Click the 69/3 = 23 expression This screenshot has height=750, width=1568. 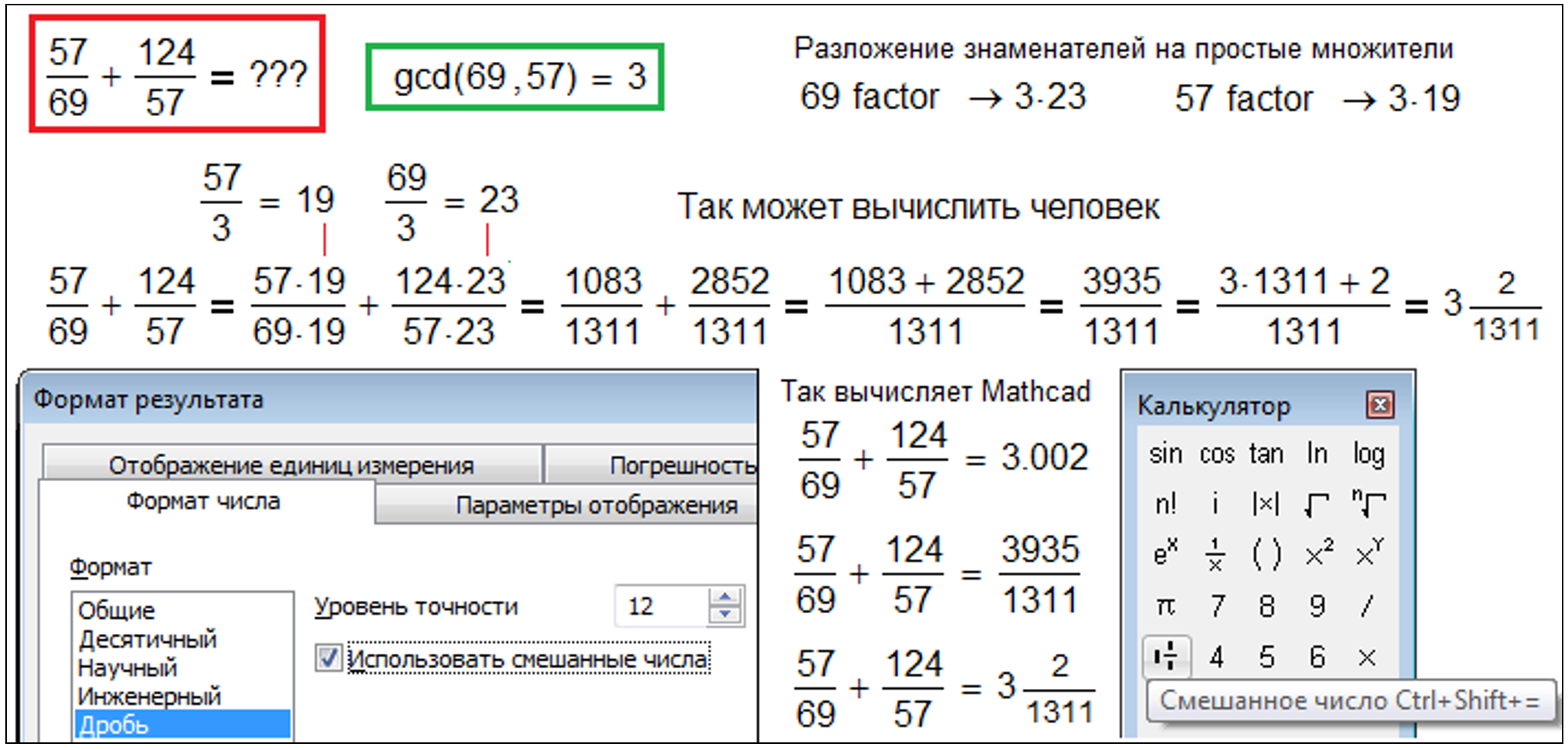point(452,202)
